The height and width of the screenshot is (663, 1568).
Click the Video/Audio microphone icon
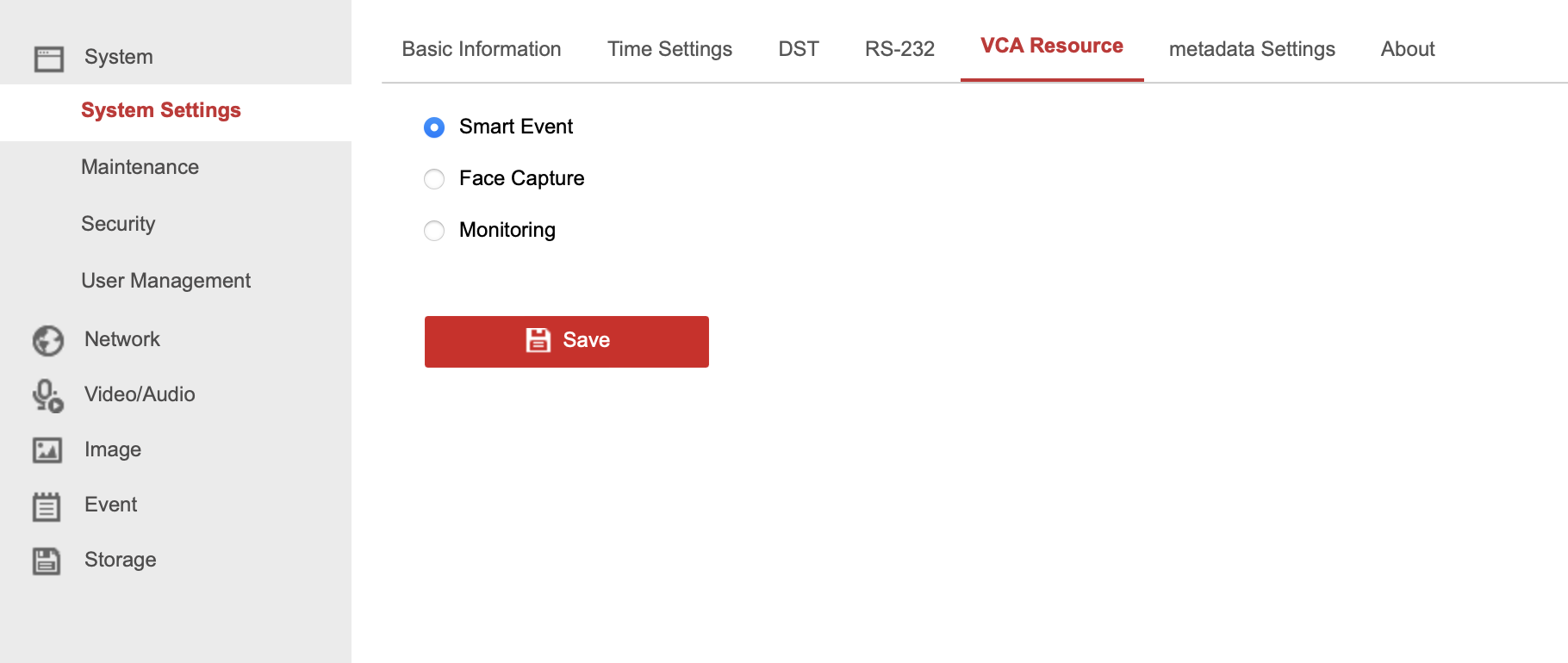tap(48, 396)
